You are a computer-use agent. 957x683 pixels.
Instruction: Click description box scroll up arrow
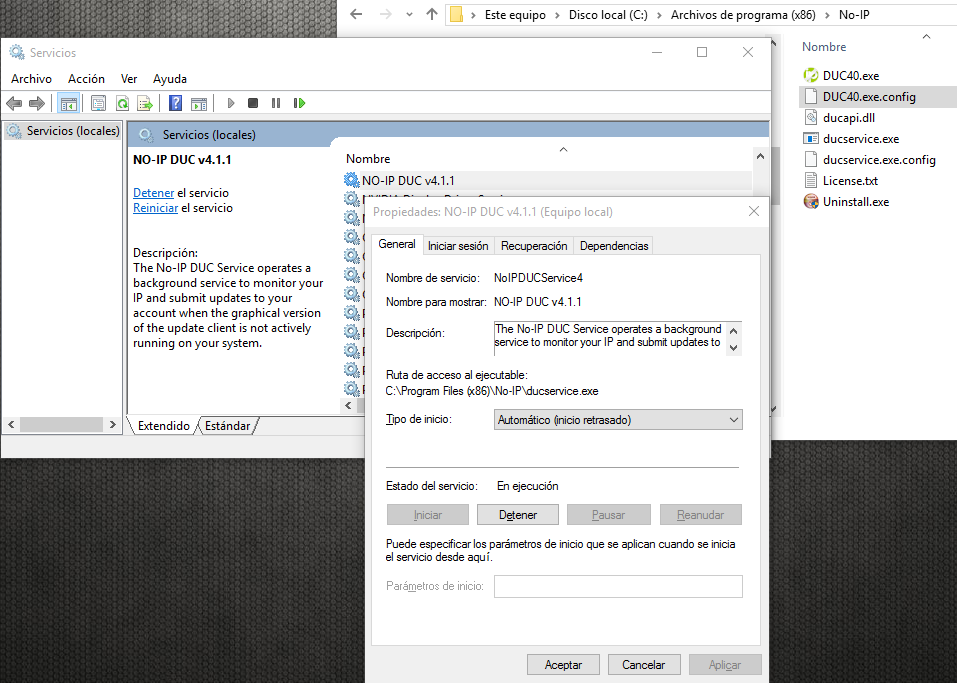[734, 331]
